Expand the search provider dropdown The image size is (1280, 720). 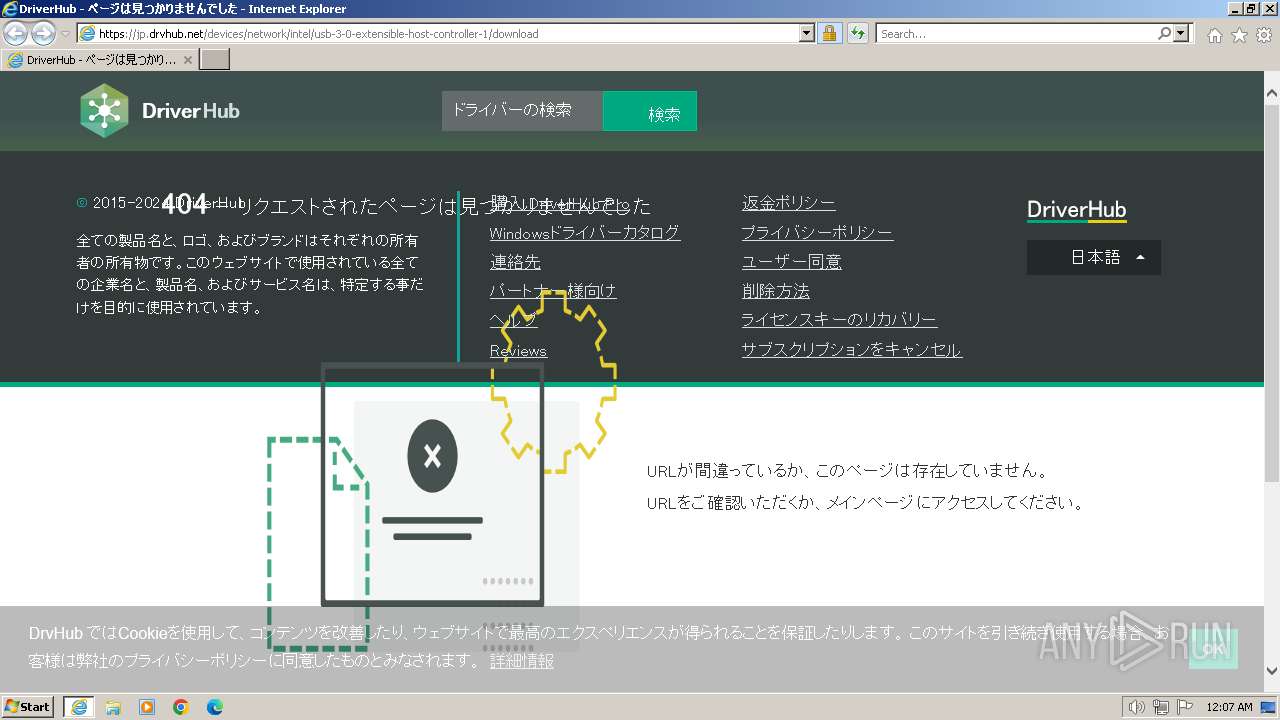1183,33
